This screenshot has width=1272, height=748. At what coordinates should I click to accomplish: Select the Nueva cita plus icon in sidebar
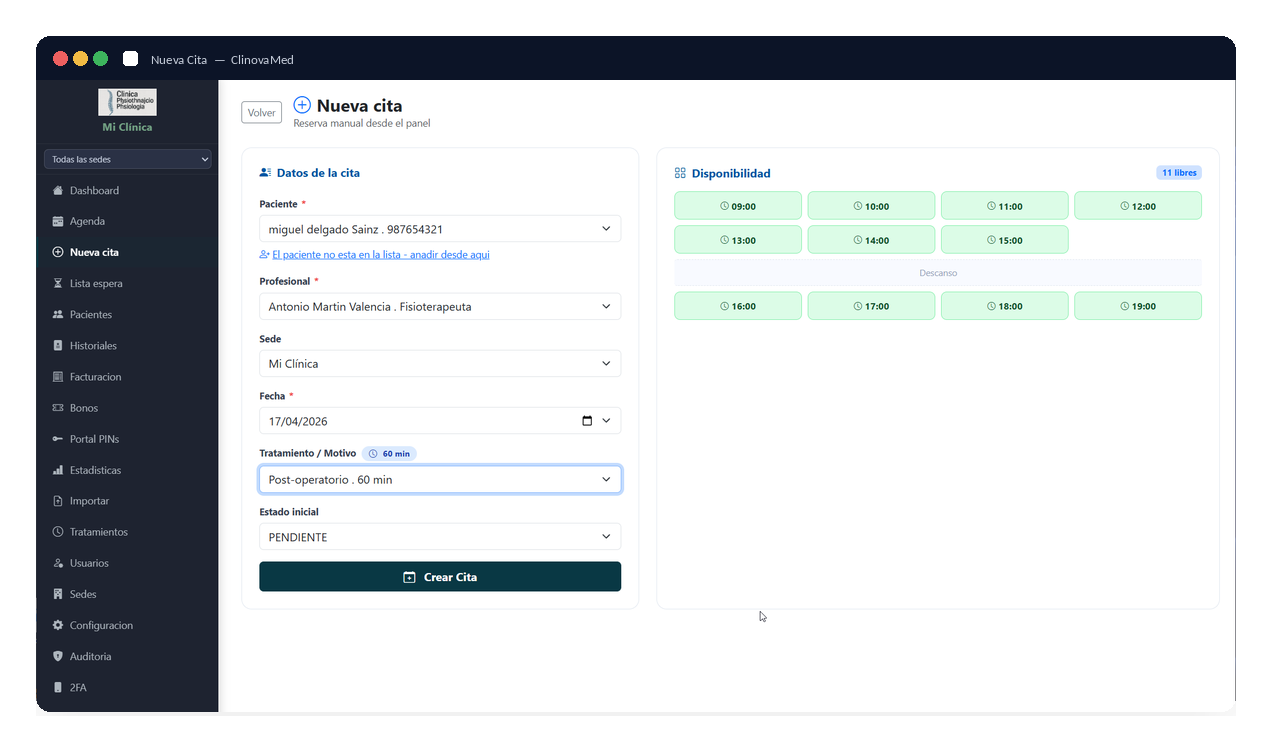[57, 252]
